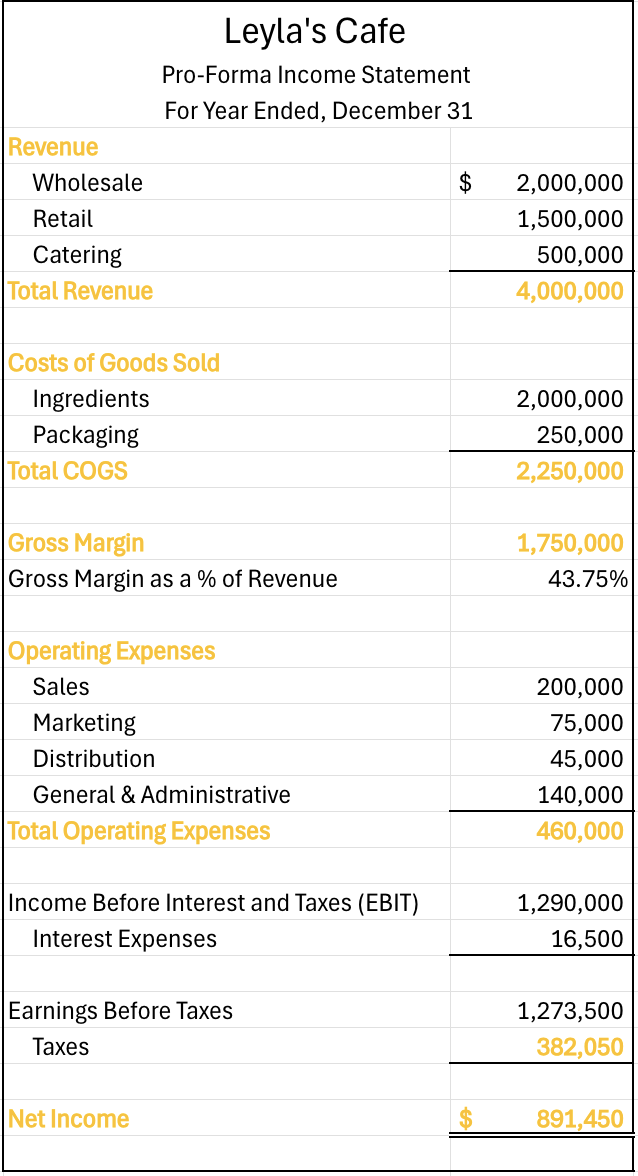Click the Retail value 1,500,000

(x=569, y=219)
